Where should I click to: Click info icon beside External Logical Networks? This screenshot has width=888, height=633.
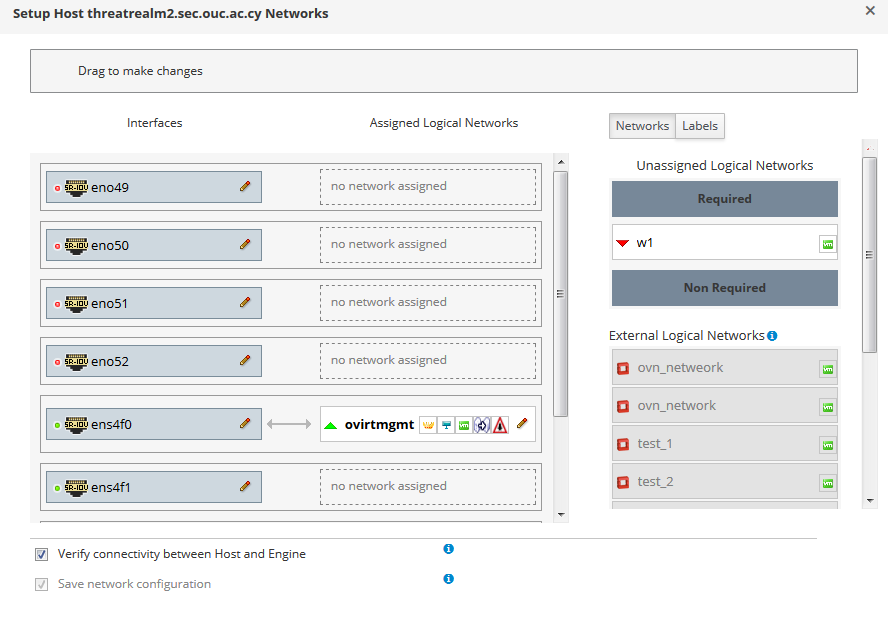point(772,336)
